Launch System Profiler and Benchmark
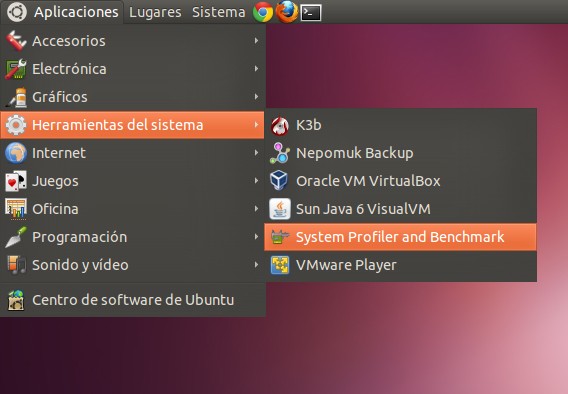This screenshot has width=568, height=394. (x=400, y=237)
